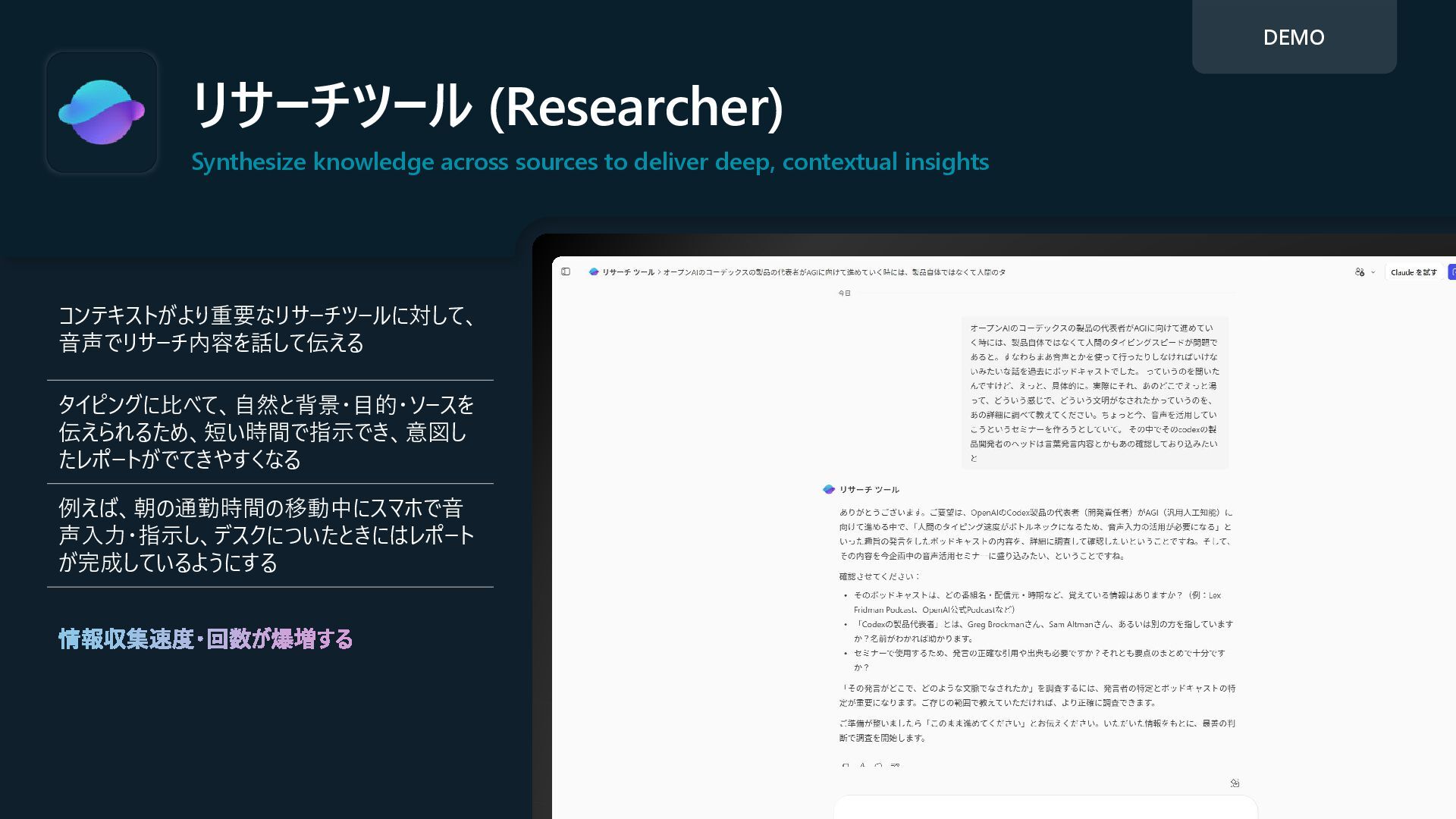Select the user's voice-transcribed message bubble
The image size is (1456, 819).
coord(1094,393)
